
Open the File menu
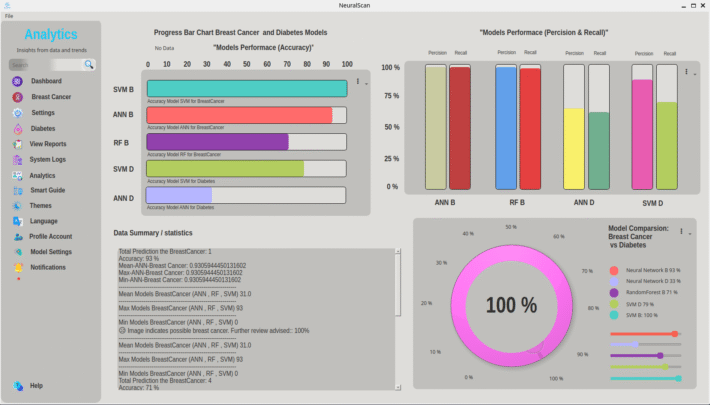(9, 17)
